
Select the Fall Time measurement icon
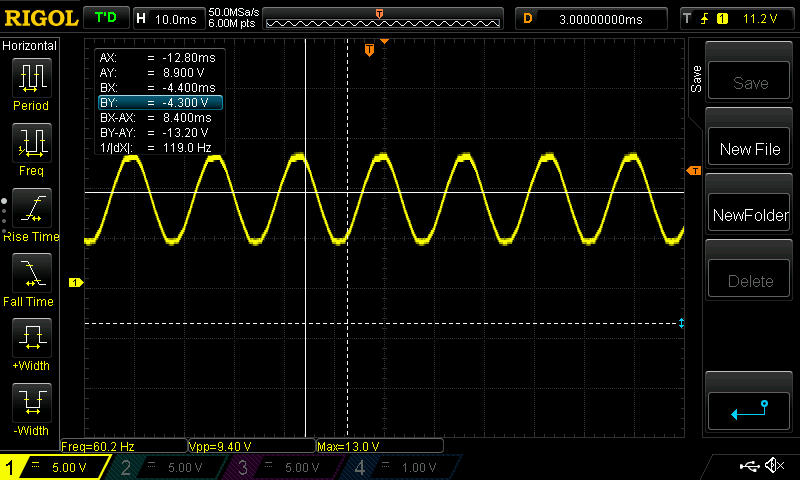(32, 273)
